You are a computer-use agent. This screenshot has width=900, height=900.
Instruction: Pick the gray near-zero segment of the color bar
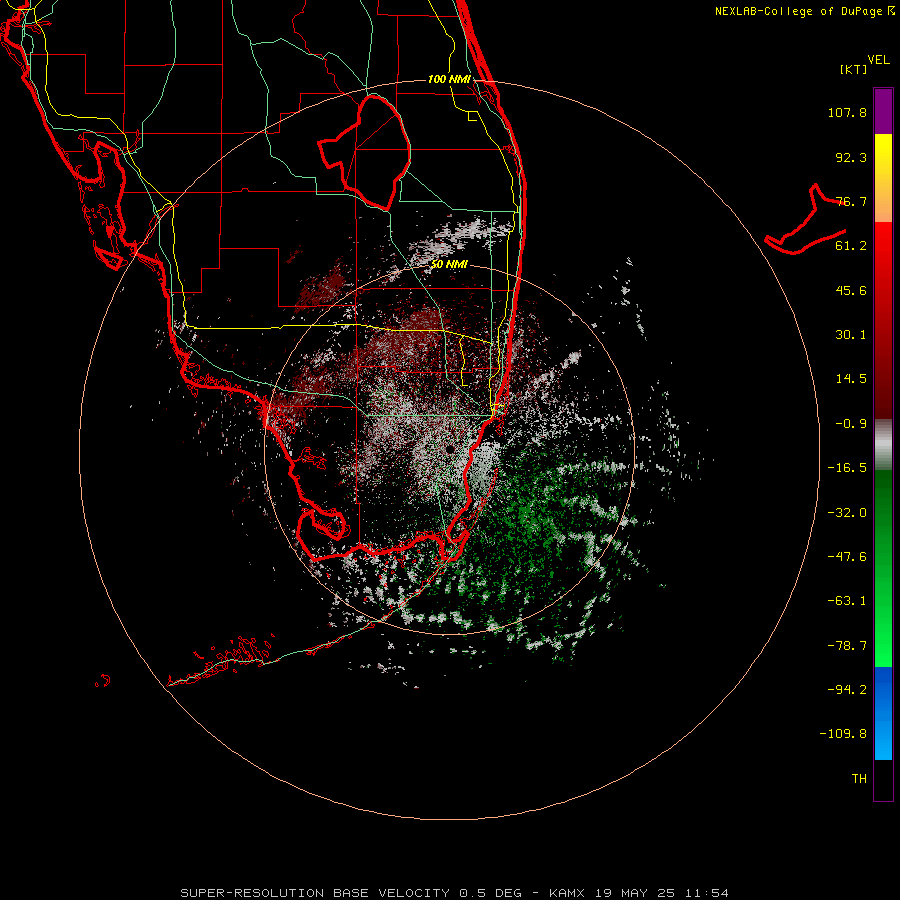coord(883,445)
